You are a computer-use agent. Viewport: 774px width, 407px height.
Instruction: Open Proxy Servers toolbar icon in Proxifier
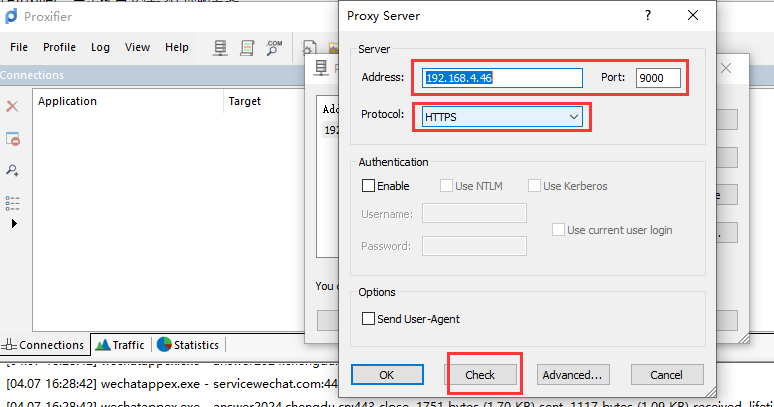pos(220,47)
